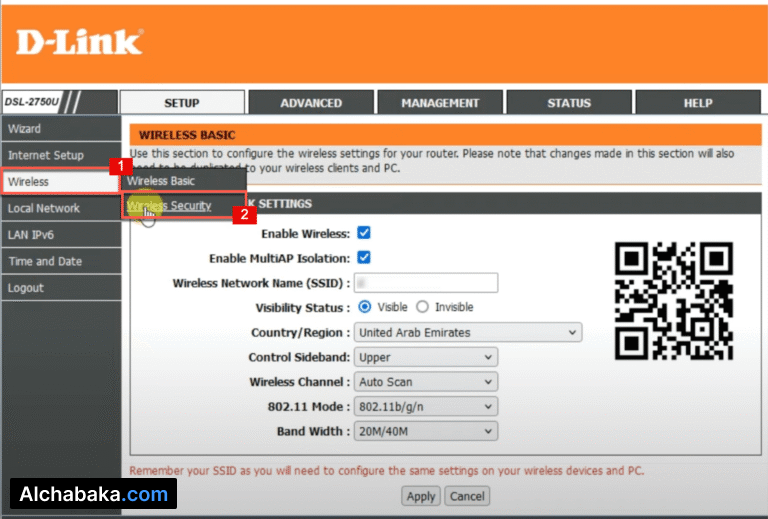This screenshot has height=519, width=768.
Task: Open Local Network settings
Action: tap(61, 208)
